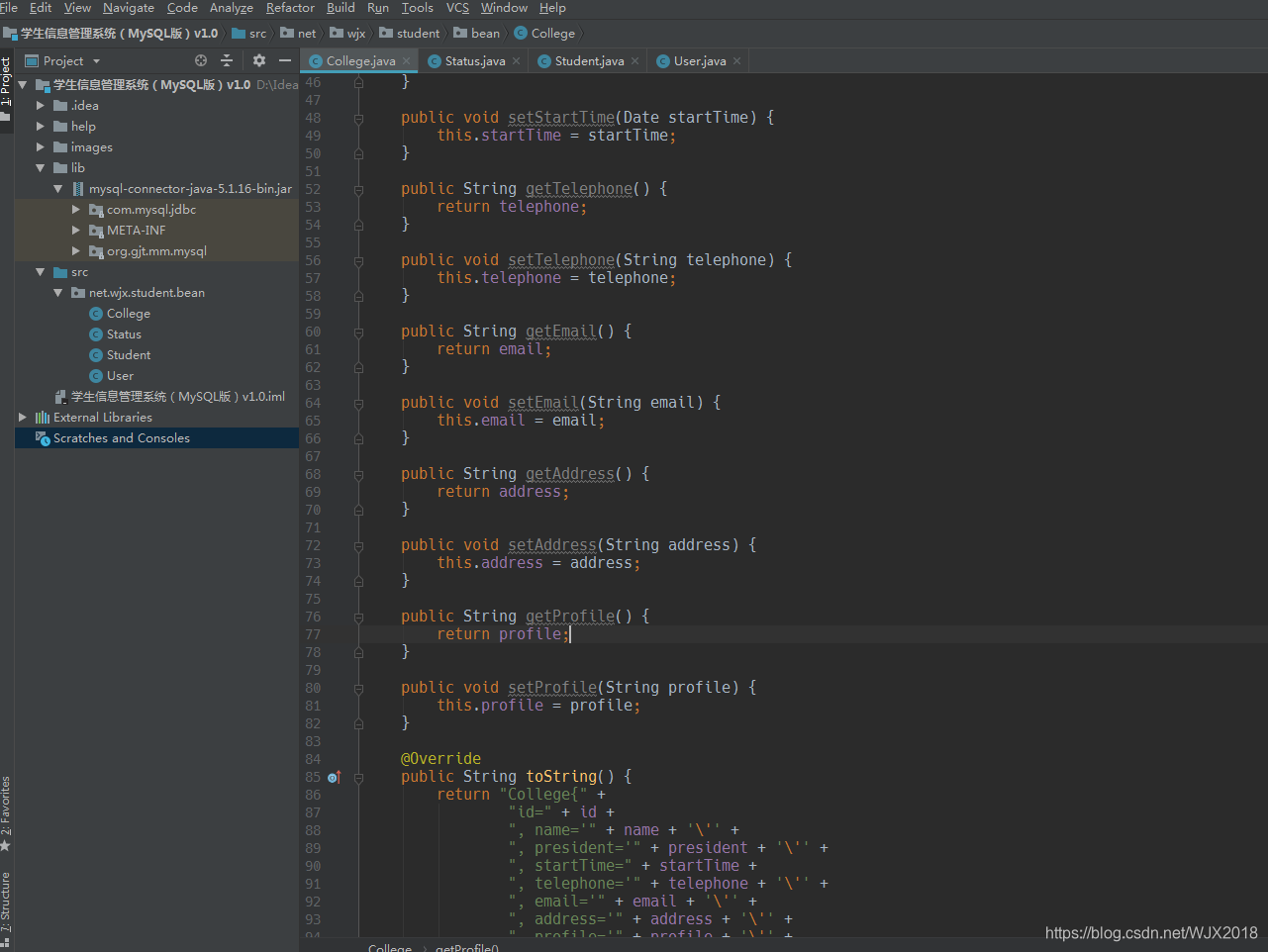This screenshot has height=952, width=1268.
Task: Open the Edit menu
Action: coord(41,8)
